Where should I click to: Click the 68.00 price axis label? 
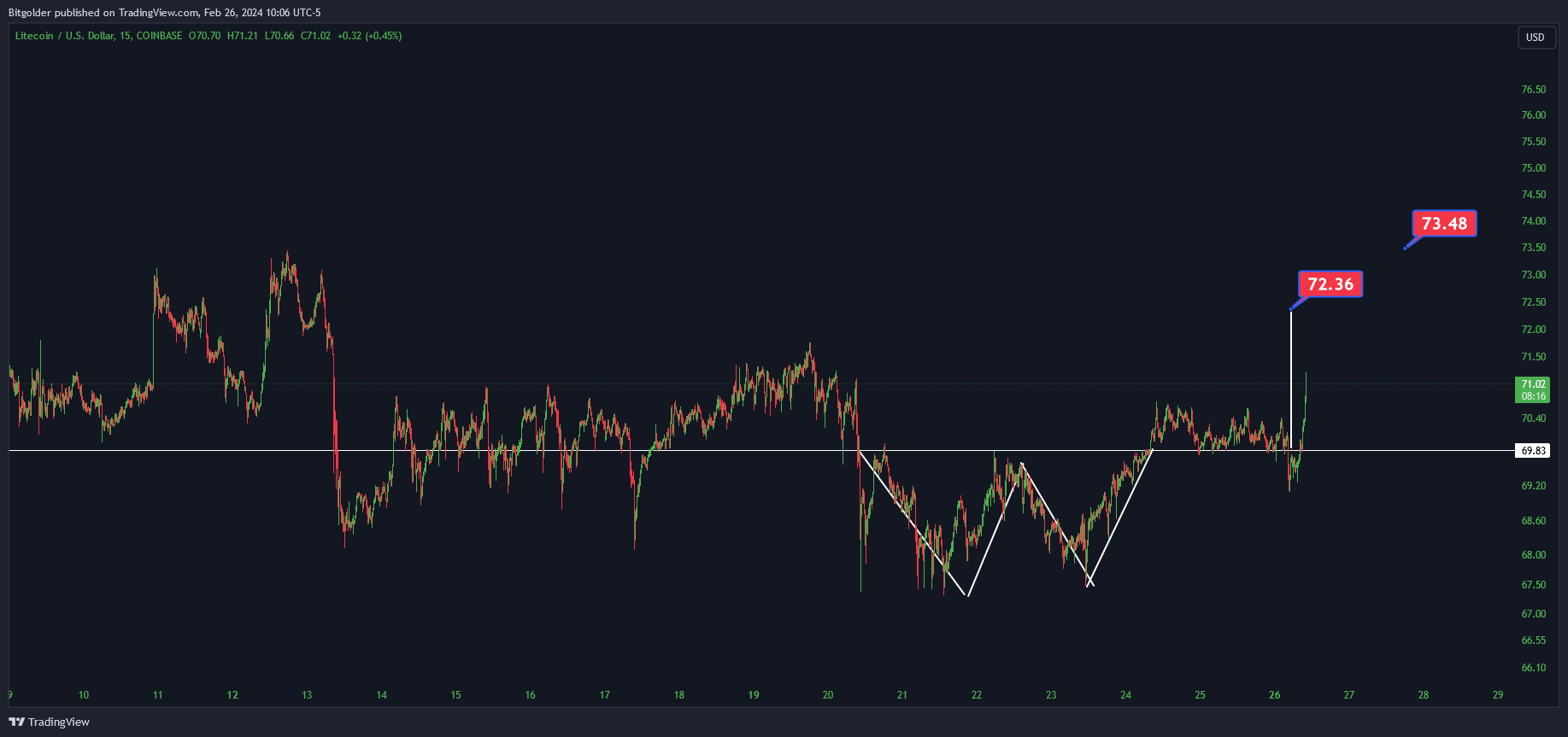[x=1534, y=555]
